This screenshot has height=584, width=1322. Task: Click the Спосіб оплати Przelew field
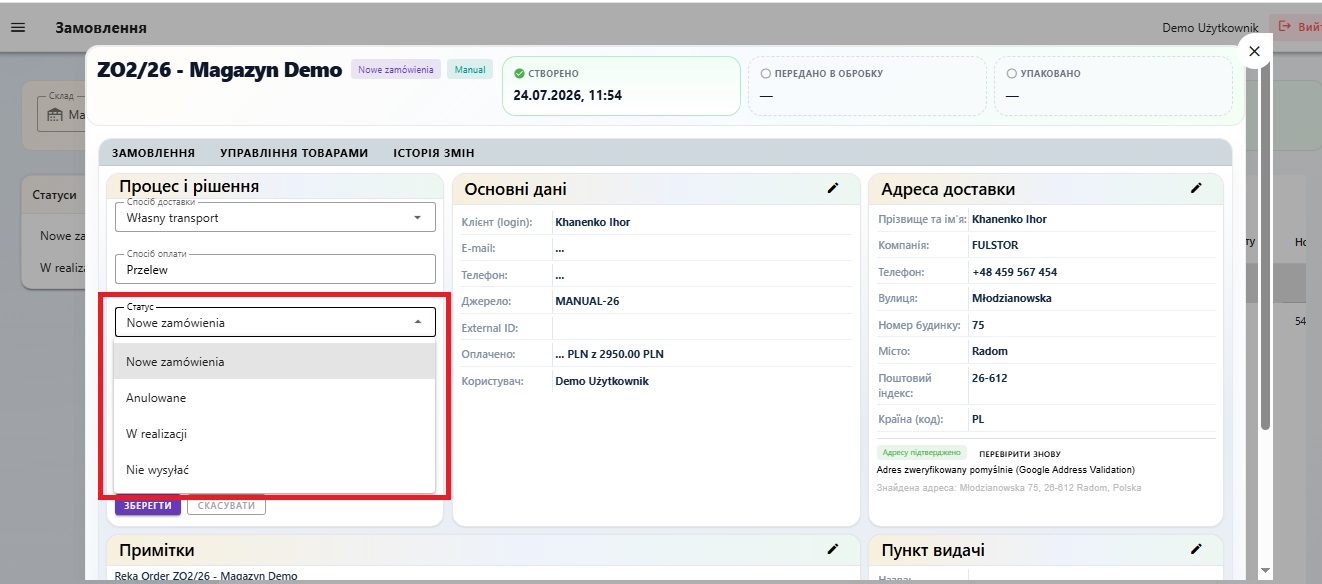pyautogui.click(x=275, y=269)
